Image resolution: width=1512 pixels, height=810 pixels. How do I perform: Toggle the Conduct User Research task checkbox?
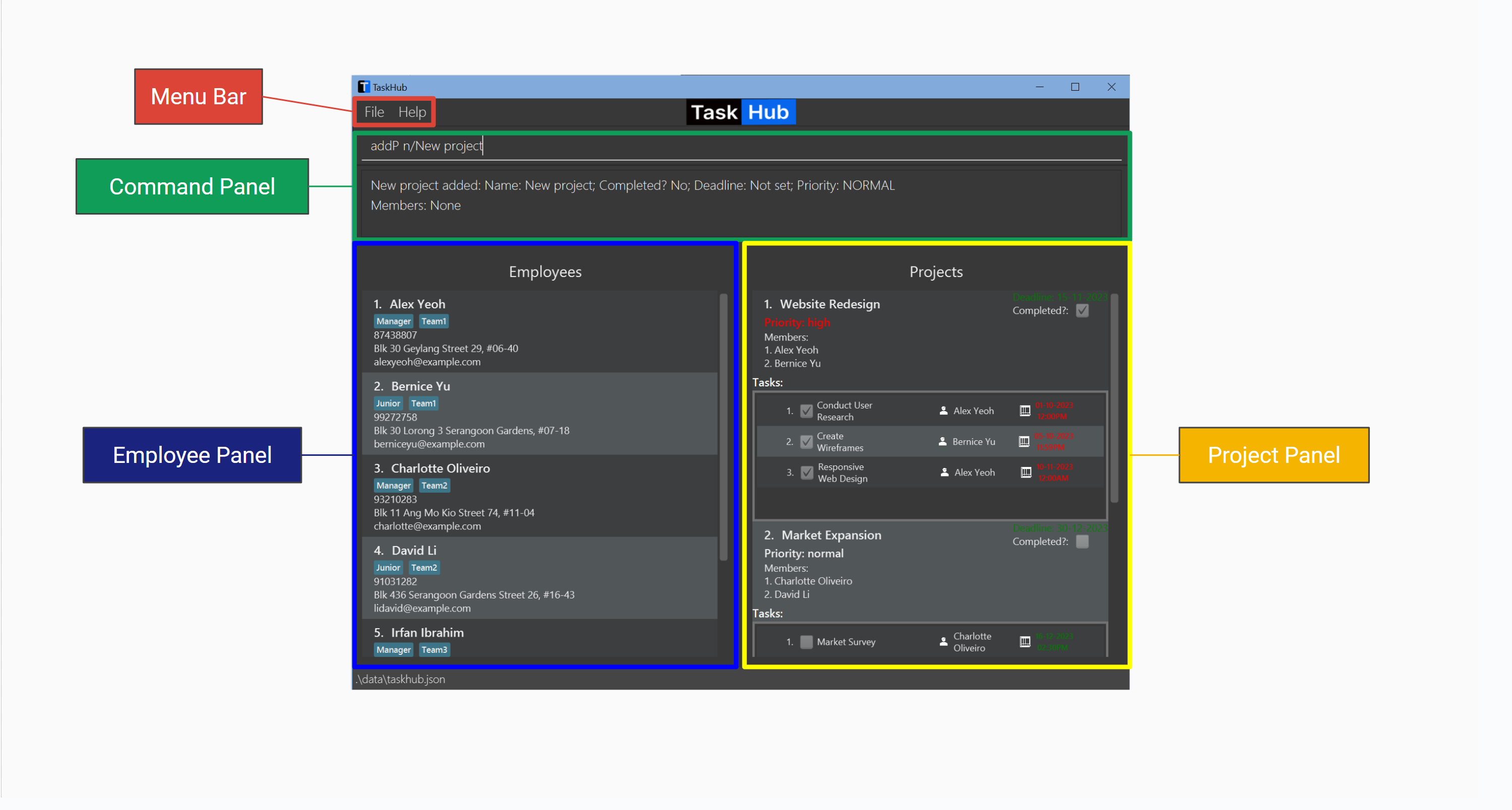(806, 411)
